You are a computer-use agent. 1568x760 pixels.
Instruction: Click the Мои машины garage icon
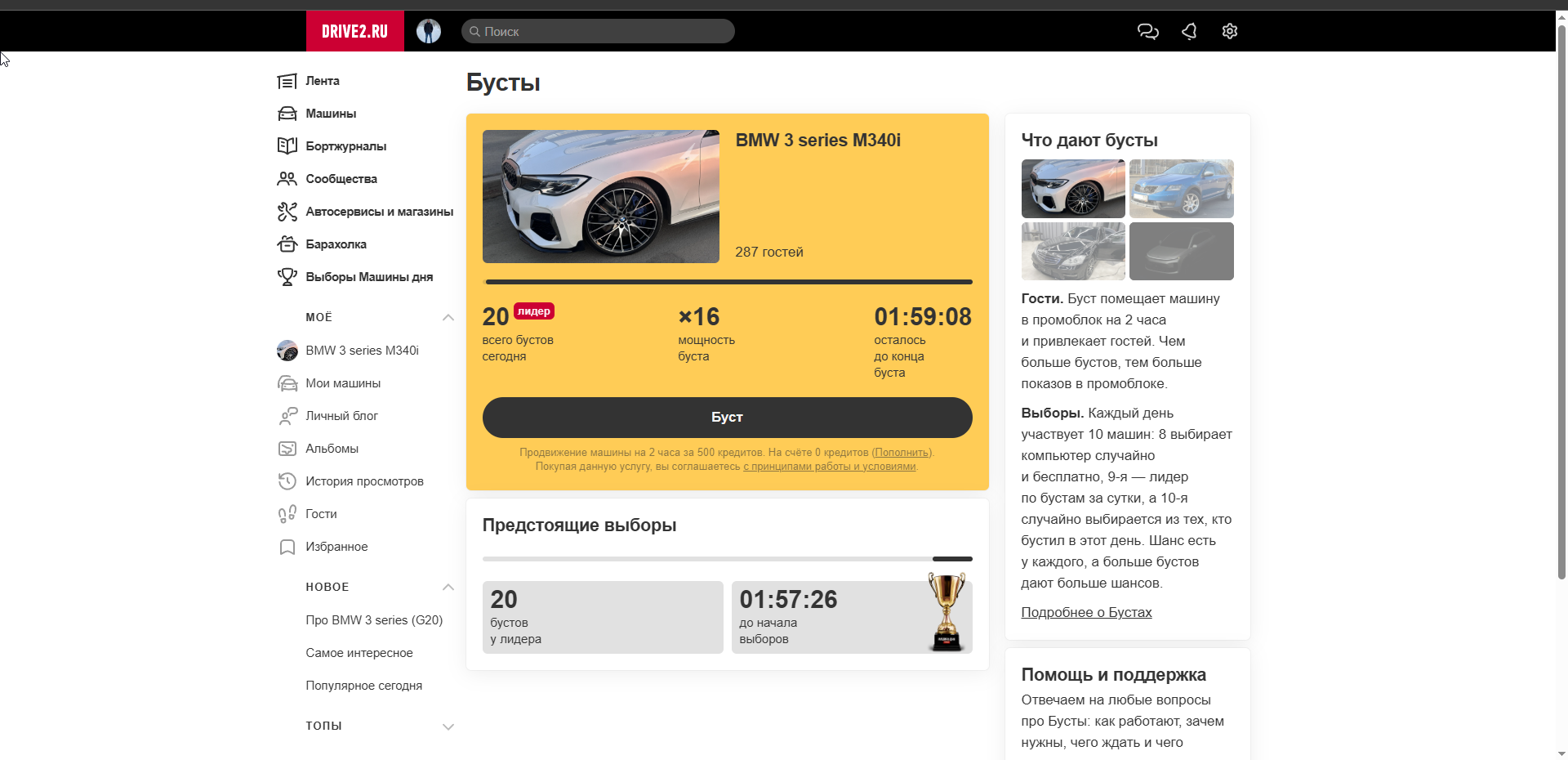point(287,383)
